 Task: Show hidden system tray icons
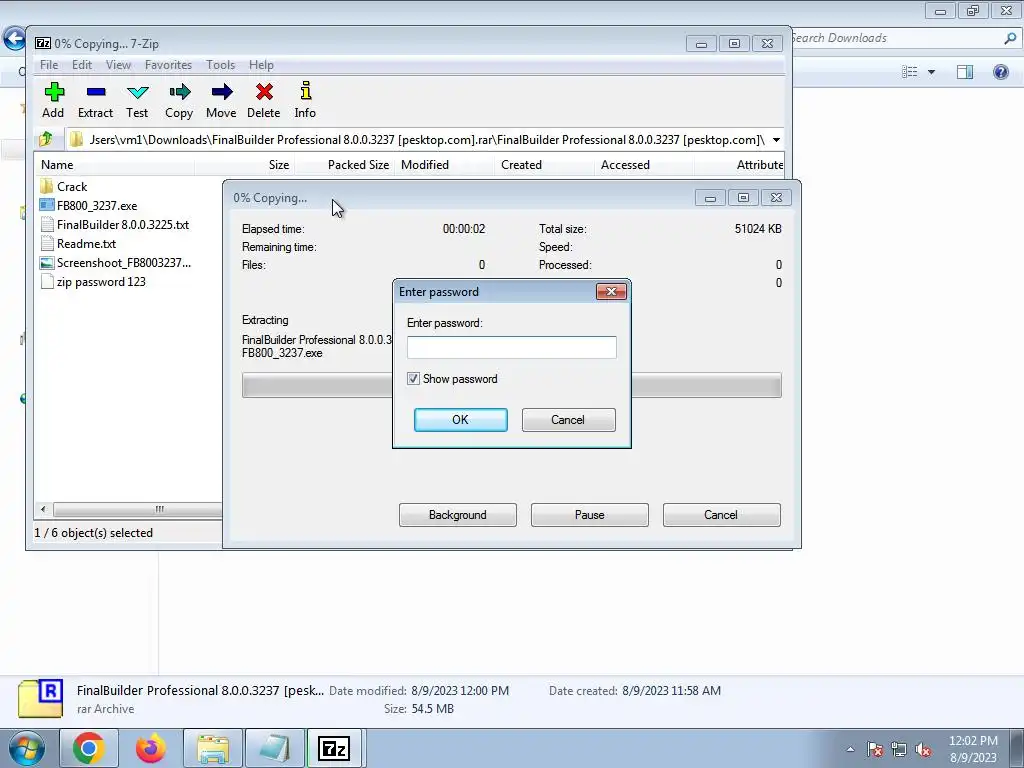click(850, 750)
